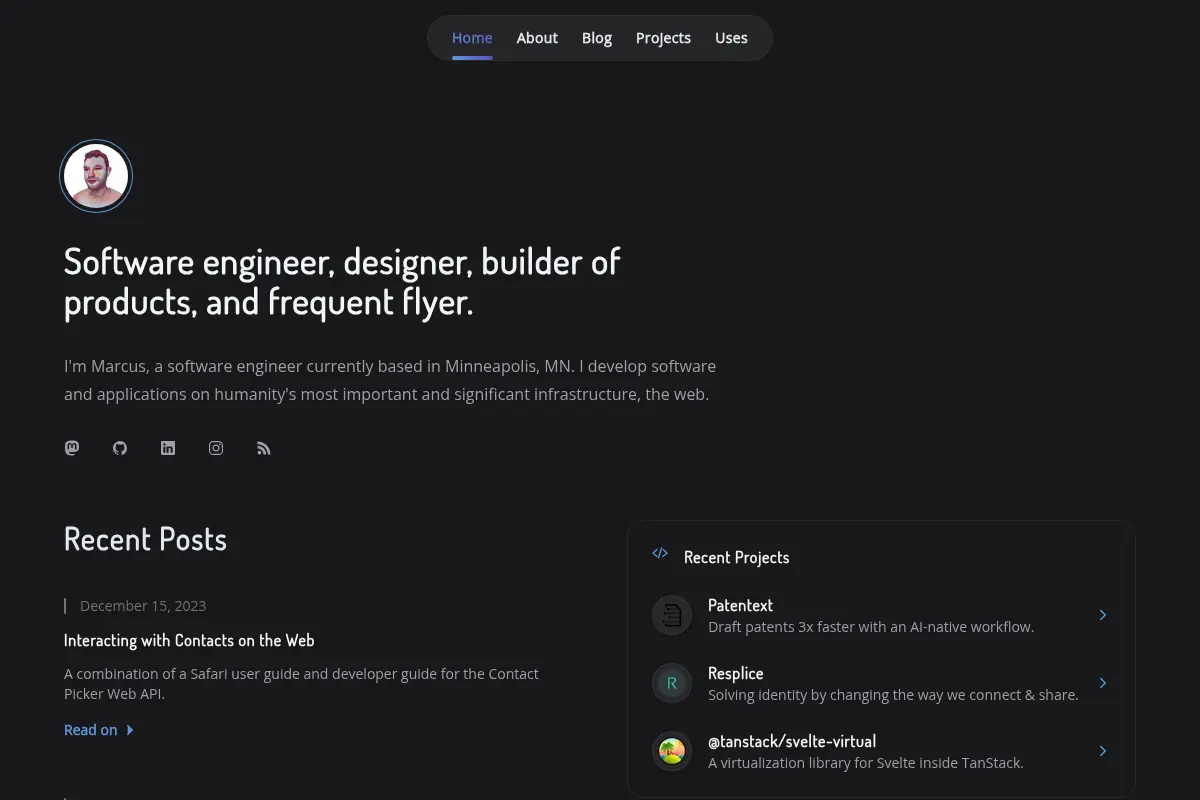Click the I'm Marcus intro paragraph
Image resolution: width=1200 pixels, height=800 pixels.
coord(390,380)
